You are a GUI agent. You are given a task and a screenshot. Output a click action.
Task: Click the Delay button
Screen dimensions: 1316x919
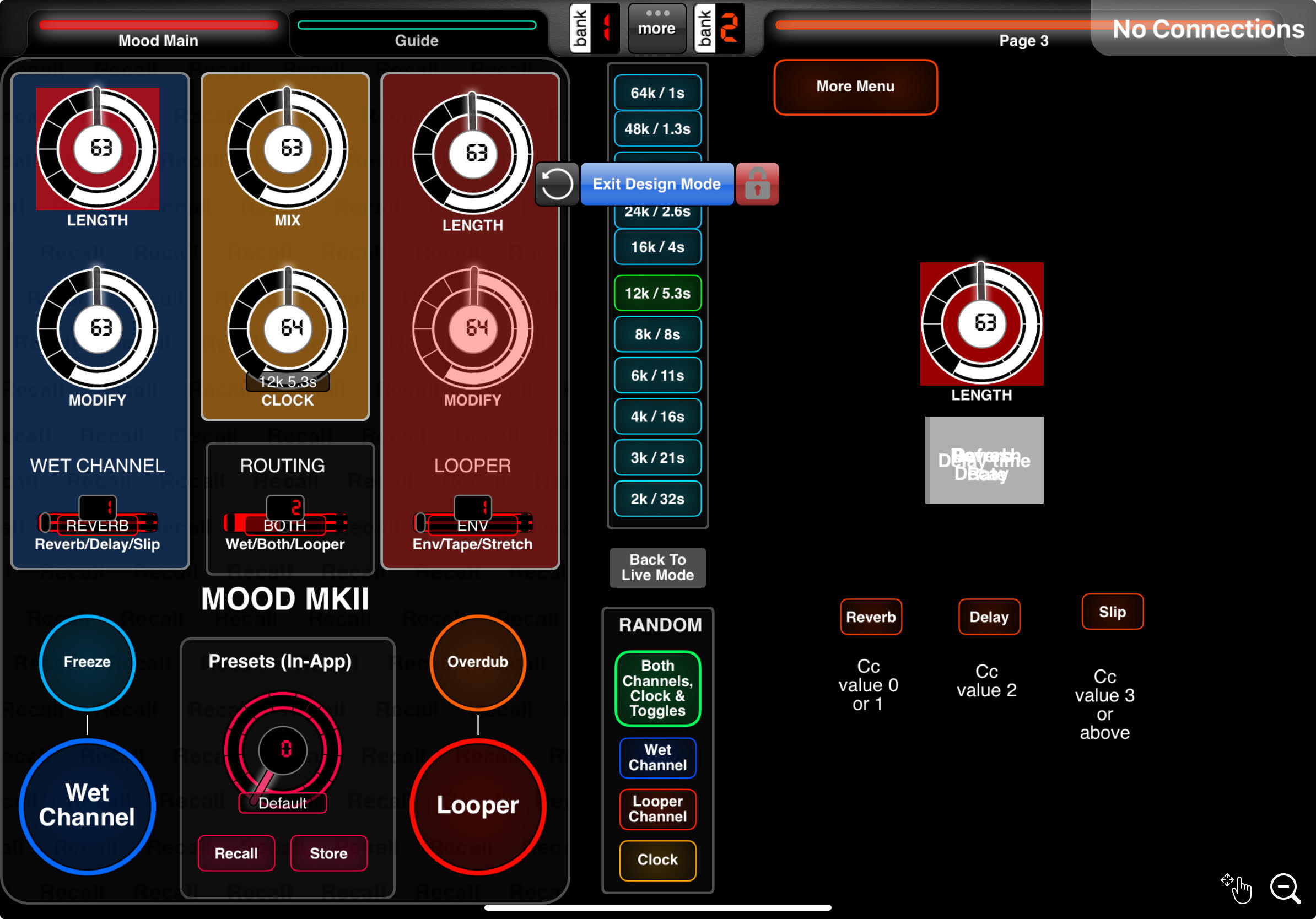[x=989, y=617]
